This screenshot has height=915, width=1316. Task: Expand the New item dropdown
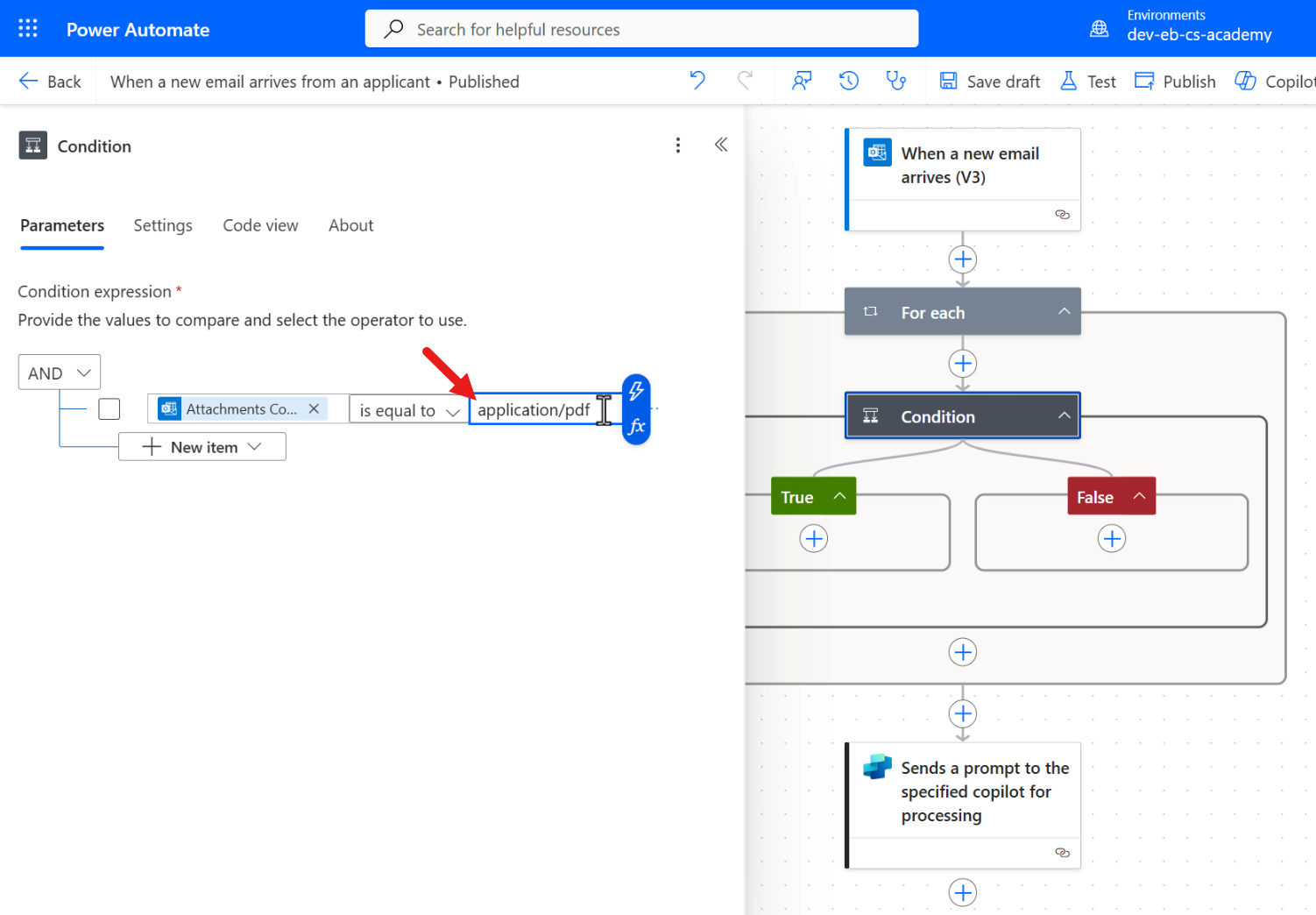pyautogui.click(x=202, y=447)
